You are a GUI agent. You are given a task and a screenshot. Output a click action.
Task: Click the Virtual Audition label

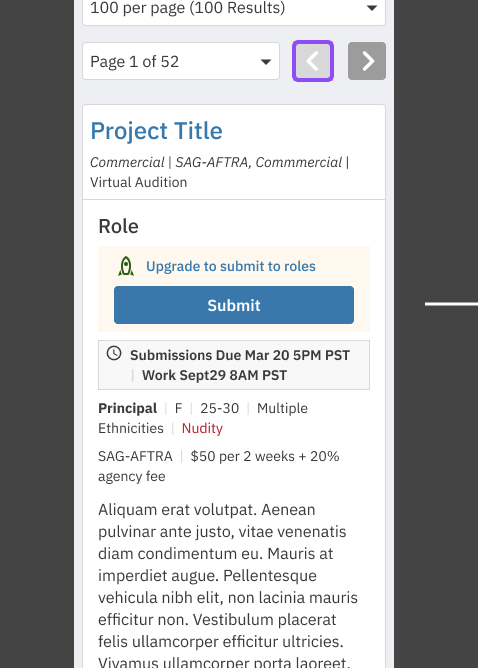coord(138,182)
